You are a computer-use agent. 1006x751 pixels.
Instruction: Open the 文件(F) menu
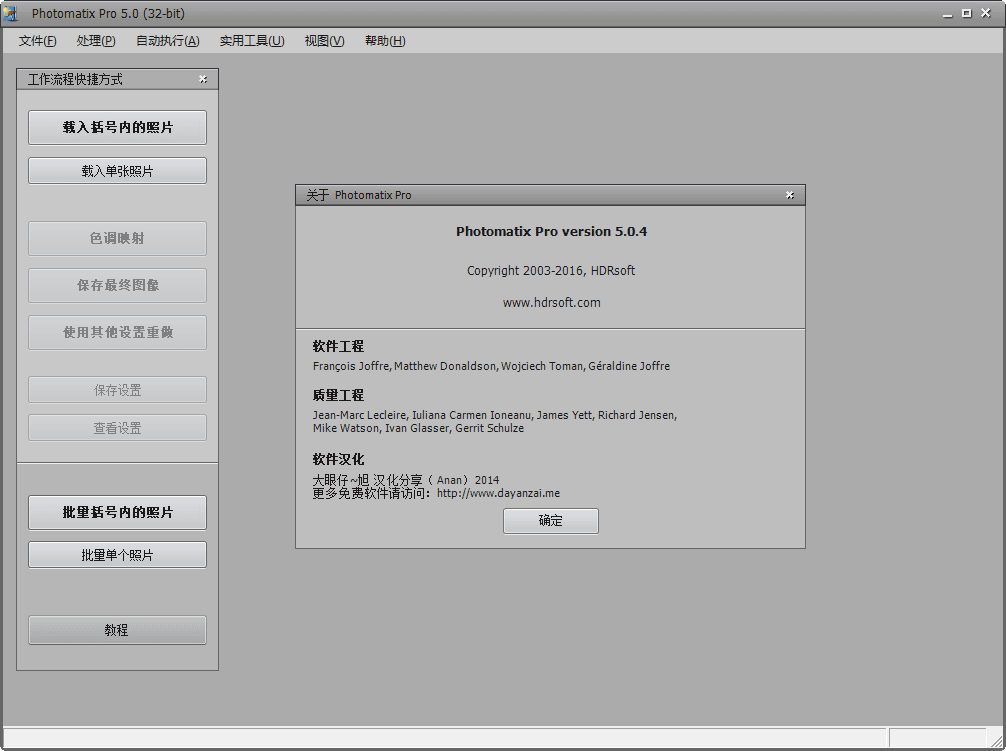[38, 41]
